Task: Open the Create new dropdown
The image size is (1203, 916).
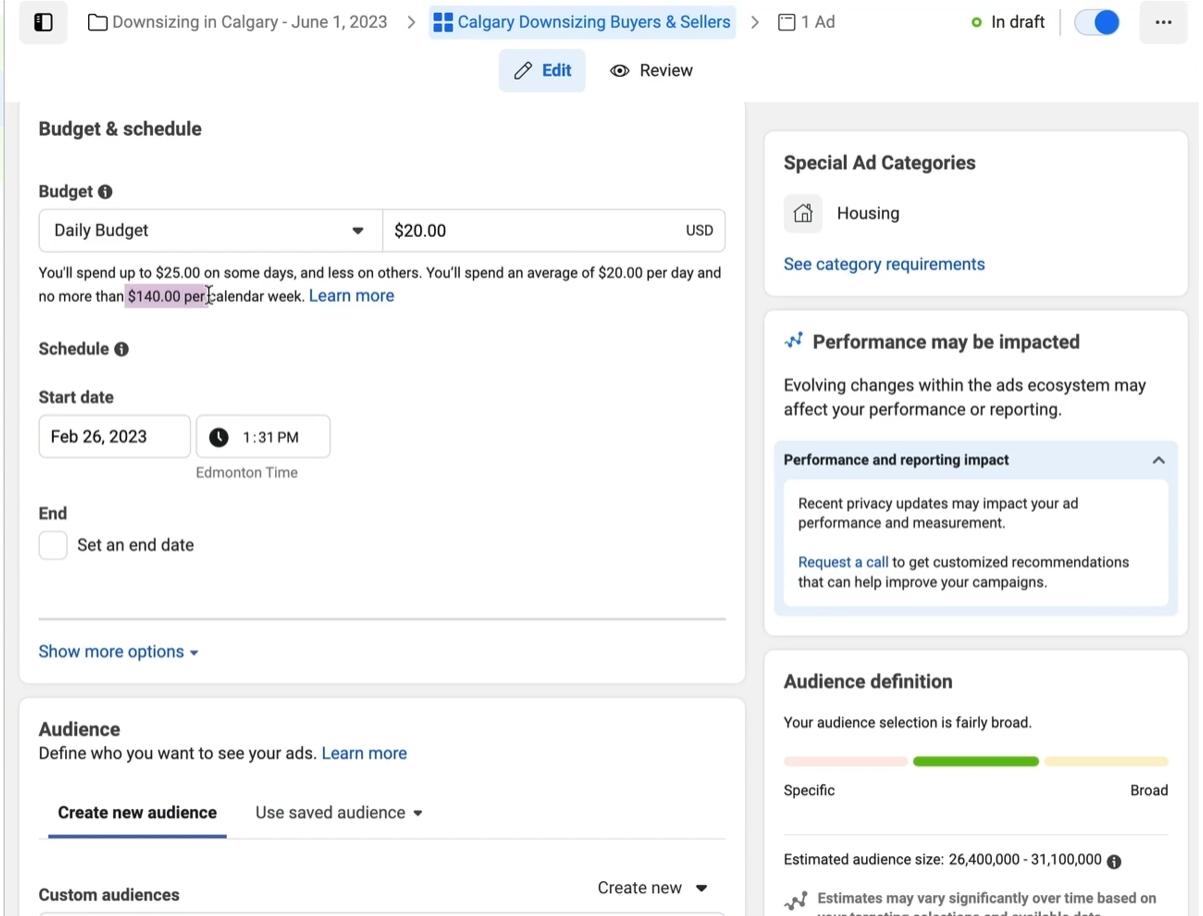Action: [x=652, y=888]
